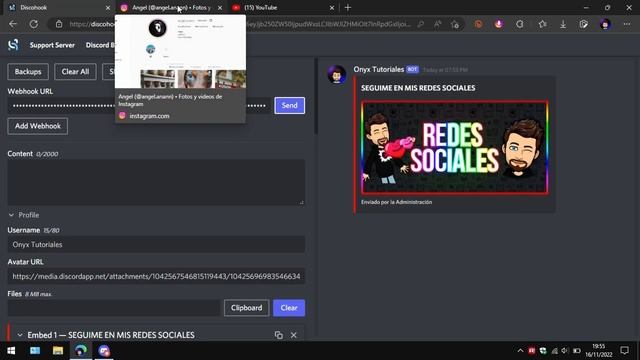Image resolution: width=640 pixels, height=360 pixels.
Task: Open the browser profile avatar
Action: pos(605,24)
